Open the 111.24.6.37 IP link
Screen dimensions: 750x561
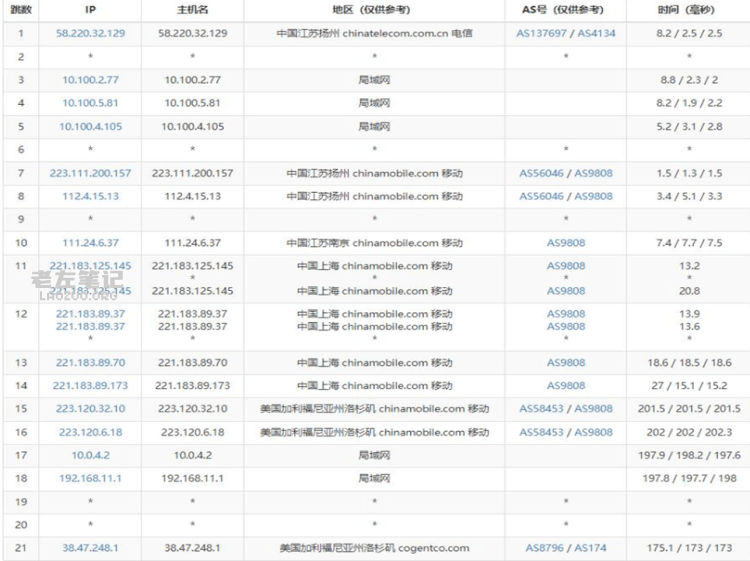91,243
